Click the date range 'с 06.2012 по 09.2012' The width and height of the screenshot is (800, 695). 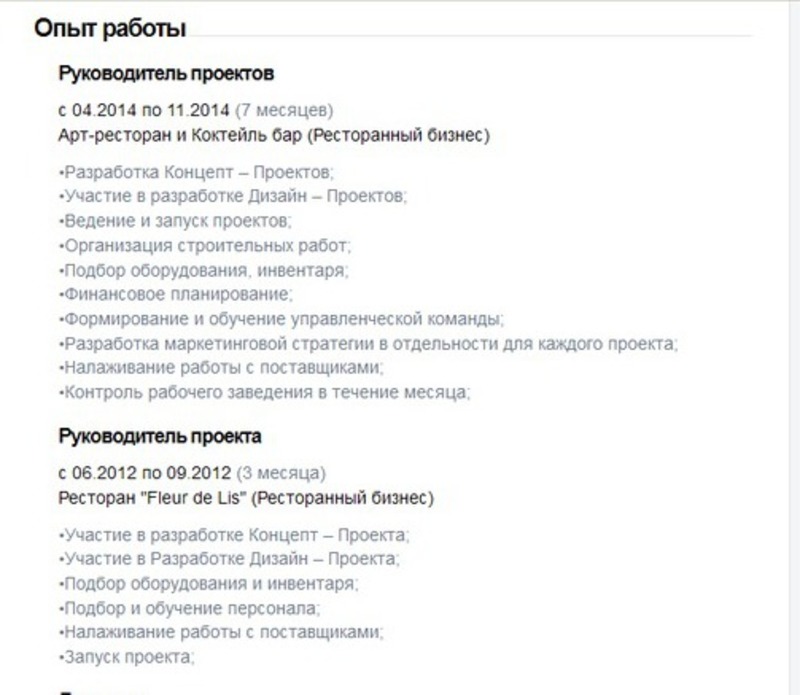tap(145, 473)
